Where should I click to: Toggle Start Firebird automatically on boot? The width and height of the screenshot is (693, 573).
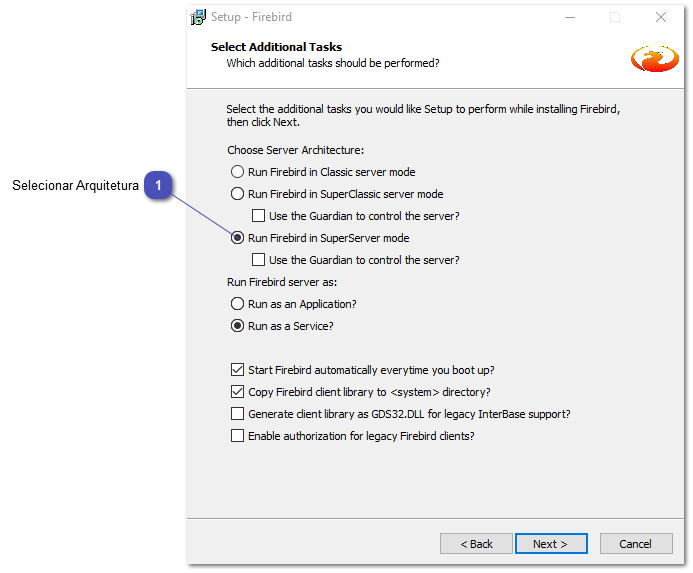point(238,370)
